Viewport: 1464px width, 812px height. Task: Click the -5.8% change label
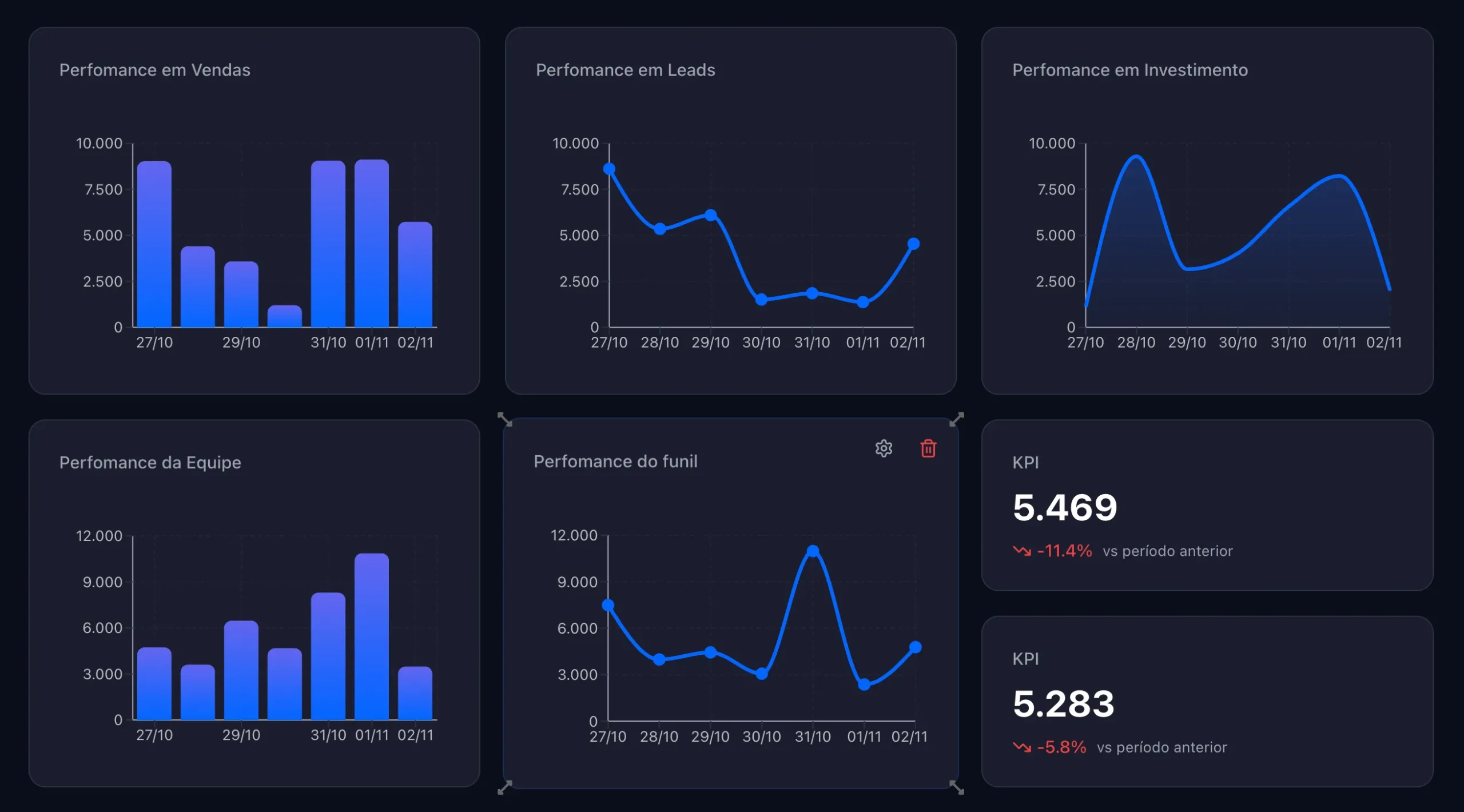(x=1061, y=747)
